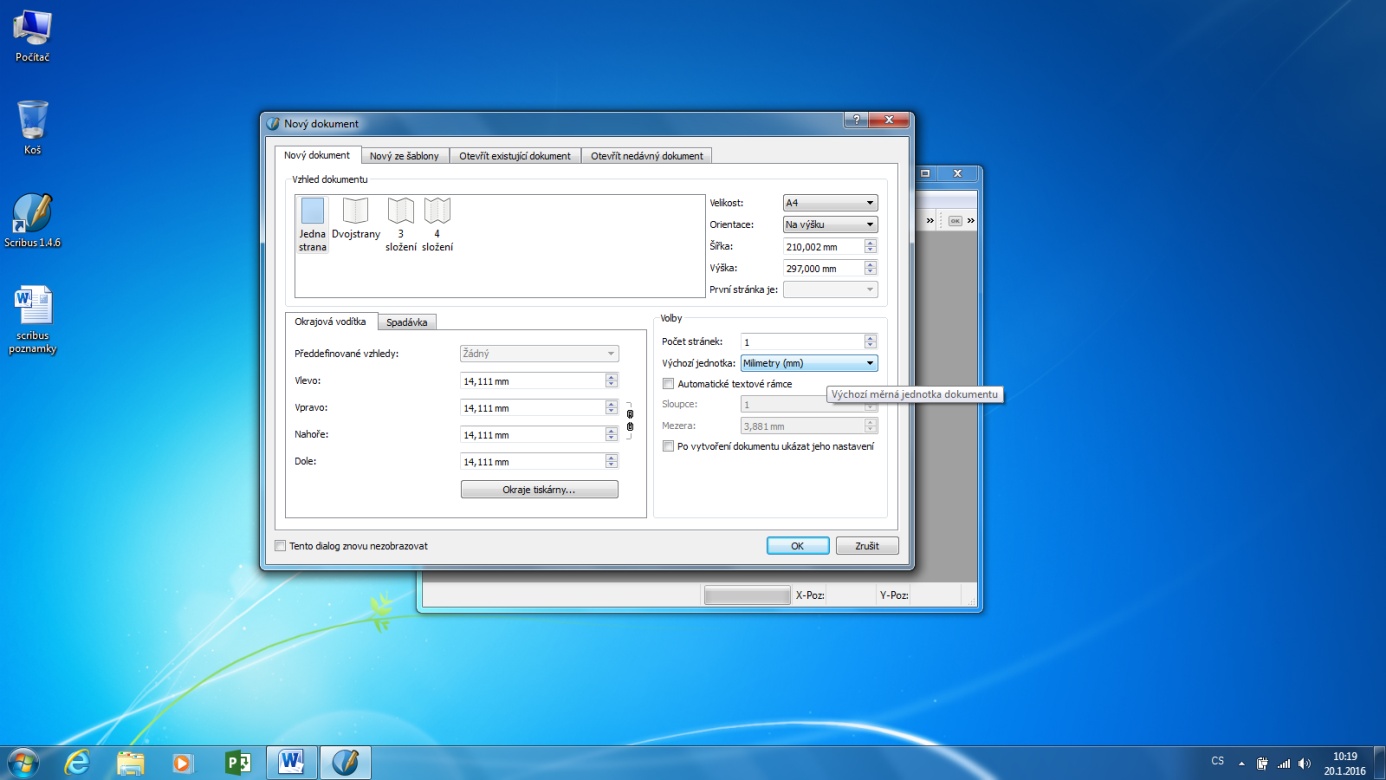The image size is (1386, 780).
Task: Open Počítač desktop icon
Action: click(33, 36)
